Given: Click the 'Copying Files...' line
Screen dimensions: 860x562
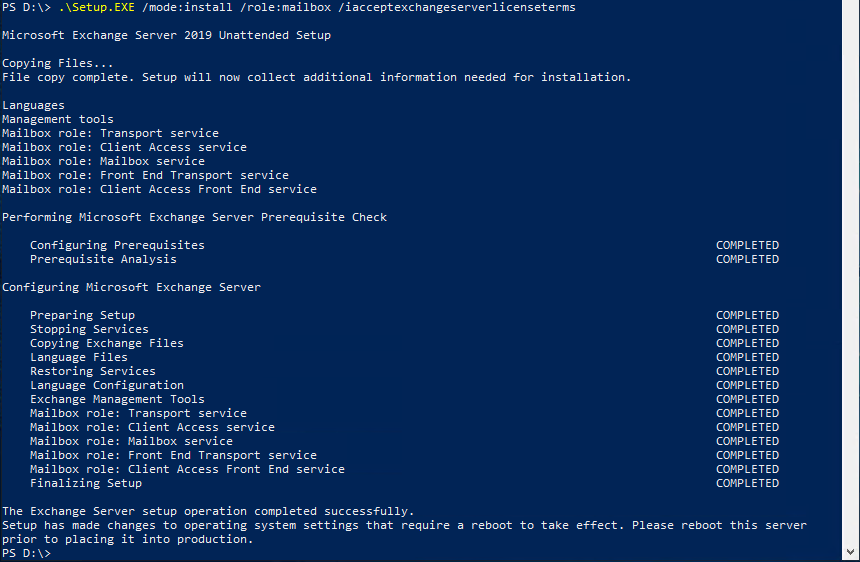Looking at the screenshot, I should [x=58, y=63].
